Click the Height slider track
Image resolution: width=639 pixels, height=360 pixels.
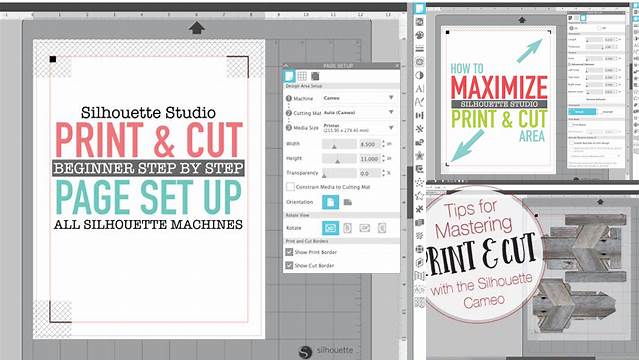(339, 159)
